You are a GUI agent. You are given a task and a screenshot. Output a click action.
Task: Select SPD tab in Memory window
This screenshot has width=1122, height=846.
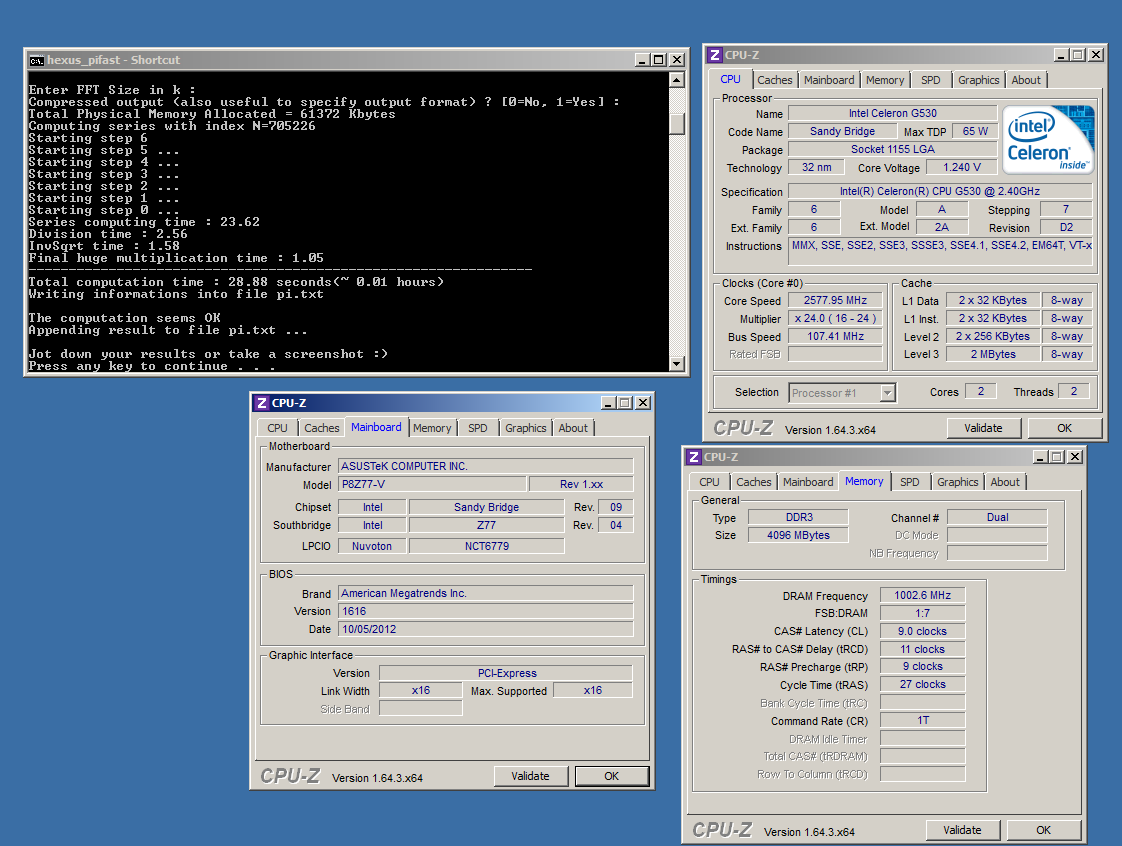coord(909,482)
